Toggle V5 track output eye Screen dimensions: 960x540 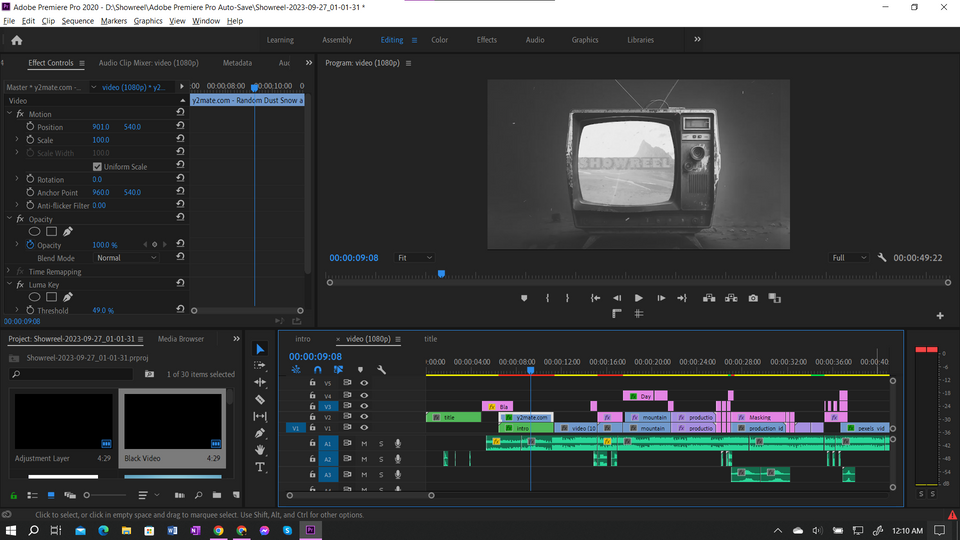(x=364, y=383)
